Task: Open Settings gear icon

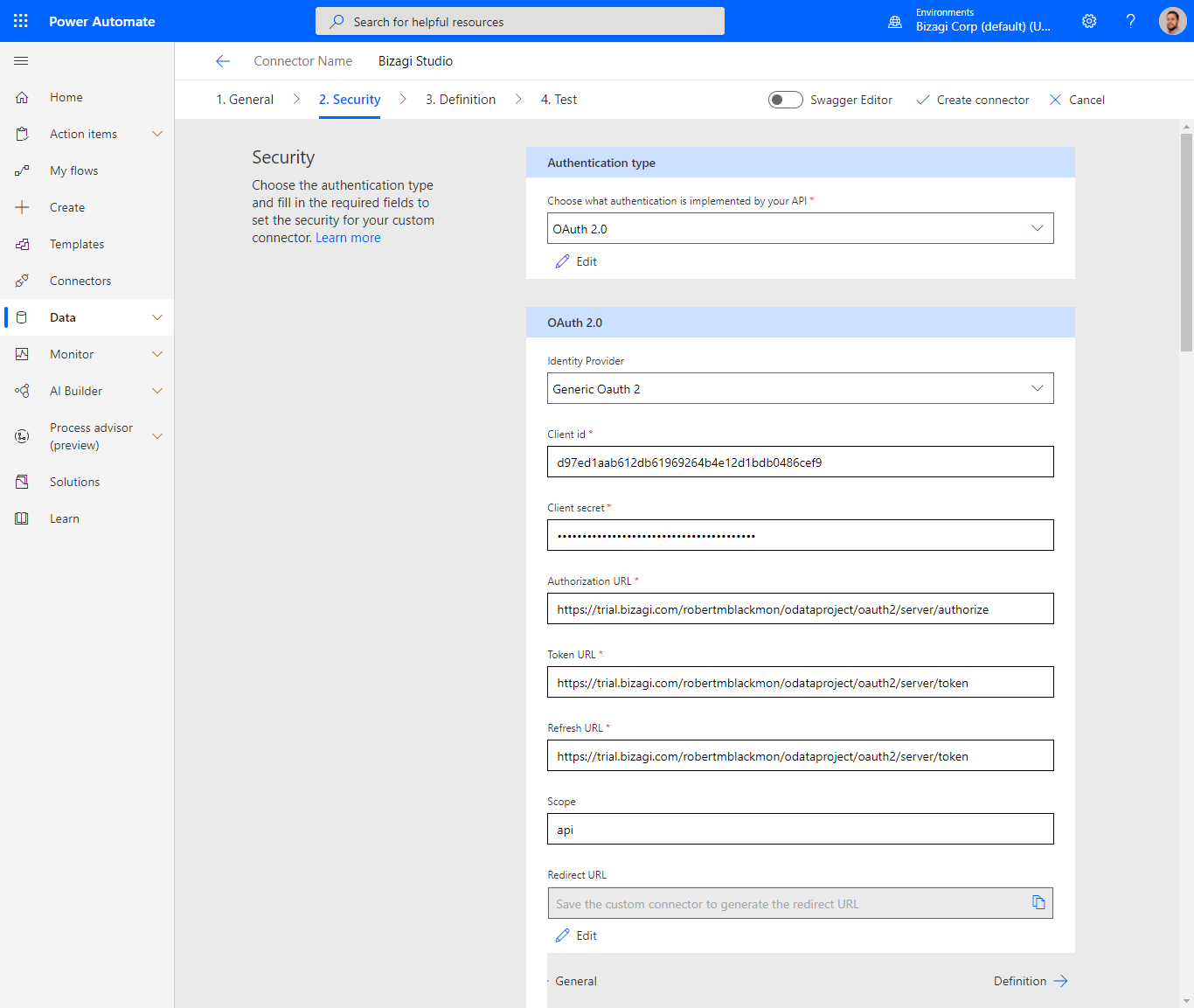Action: click(1089, 21)
